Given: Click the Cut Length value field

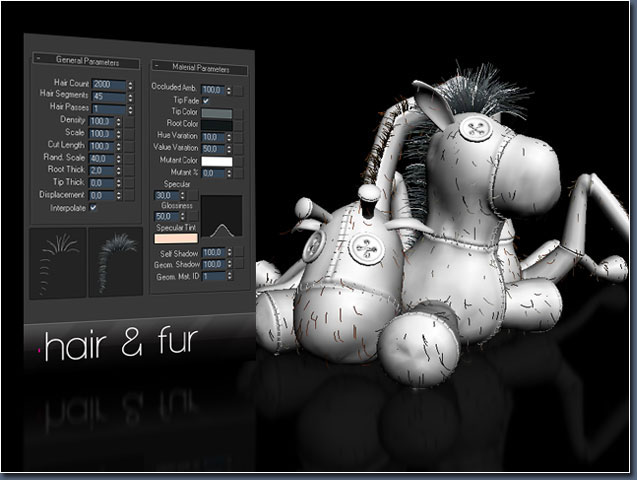Looking at the screenshot, I should 102,146.
